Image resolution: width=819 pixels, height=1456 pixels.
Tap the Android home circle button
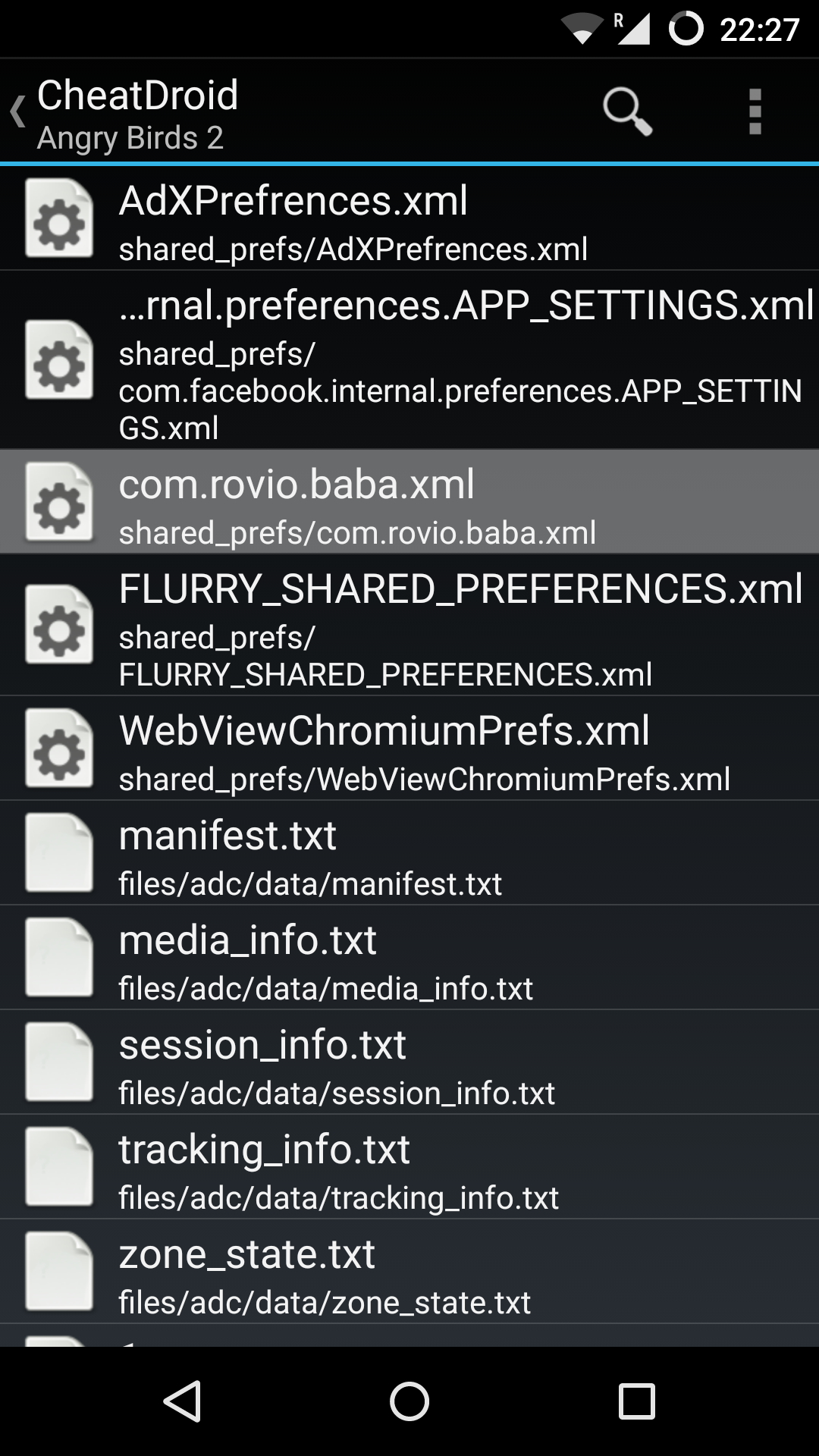point(409,1401)
